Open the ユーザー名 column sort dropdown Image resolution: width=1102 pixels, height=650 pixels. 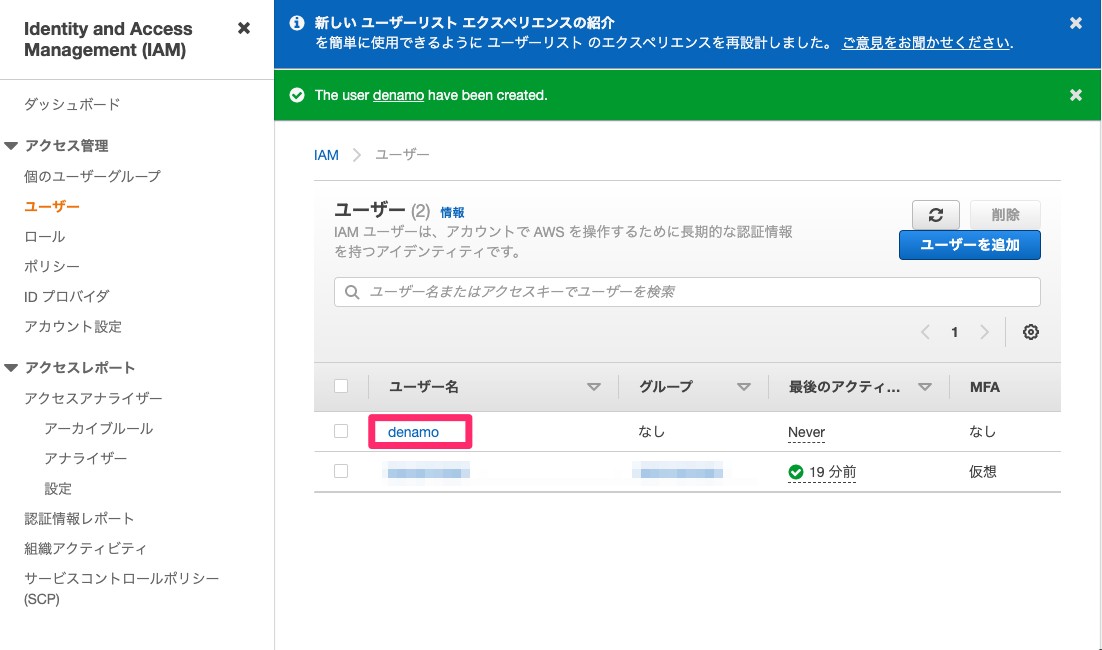click(594, 386)
